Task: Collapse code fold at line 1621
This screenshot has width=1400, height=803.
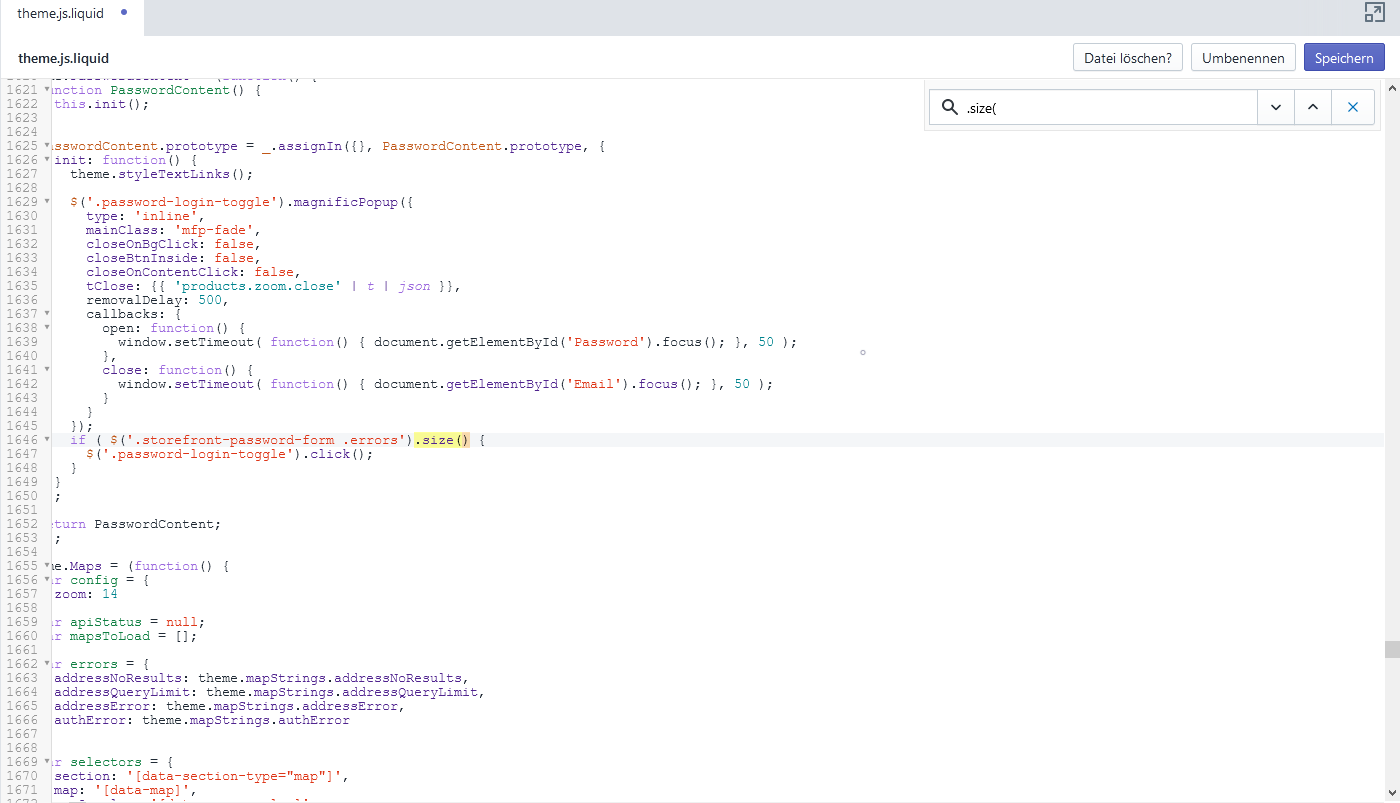Action: [46, 90]
